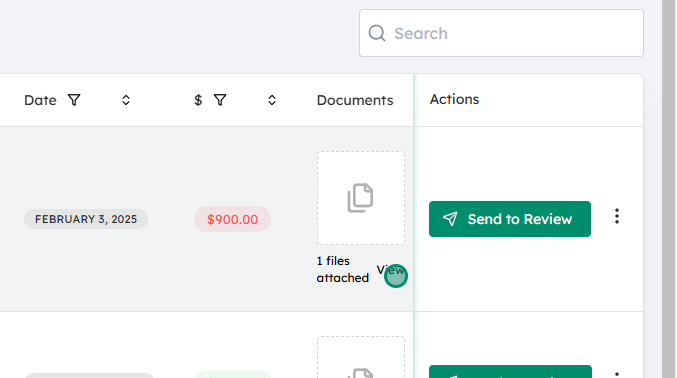Click the Search input field
This screenshot has width=677, height=378.
(x=501, y=33)
